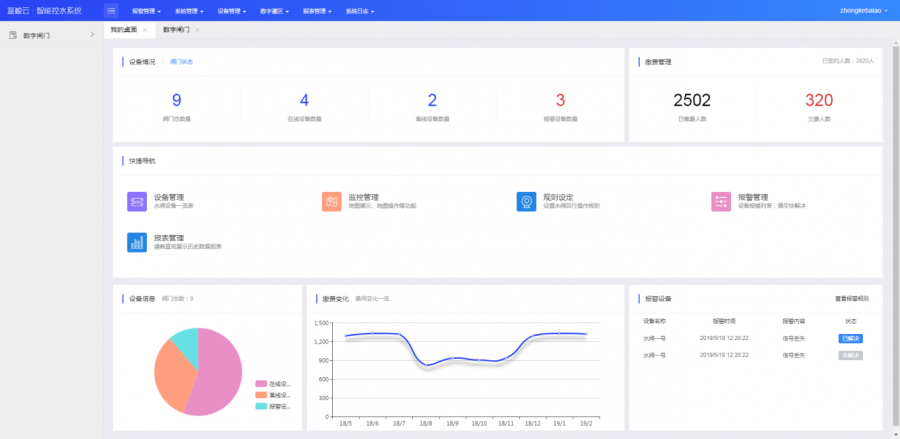This screenshot has height=439, width=900.
Task: Click the 闸门总数：9 text in 设备信息
Action: (177, 298)
